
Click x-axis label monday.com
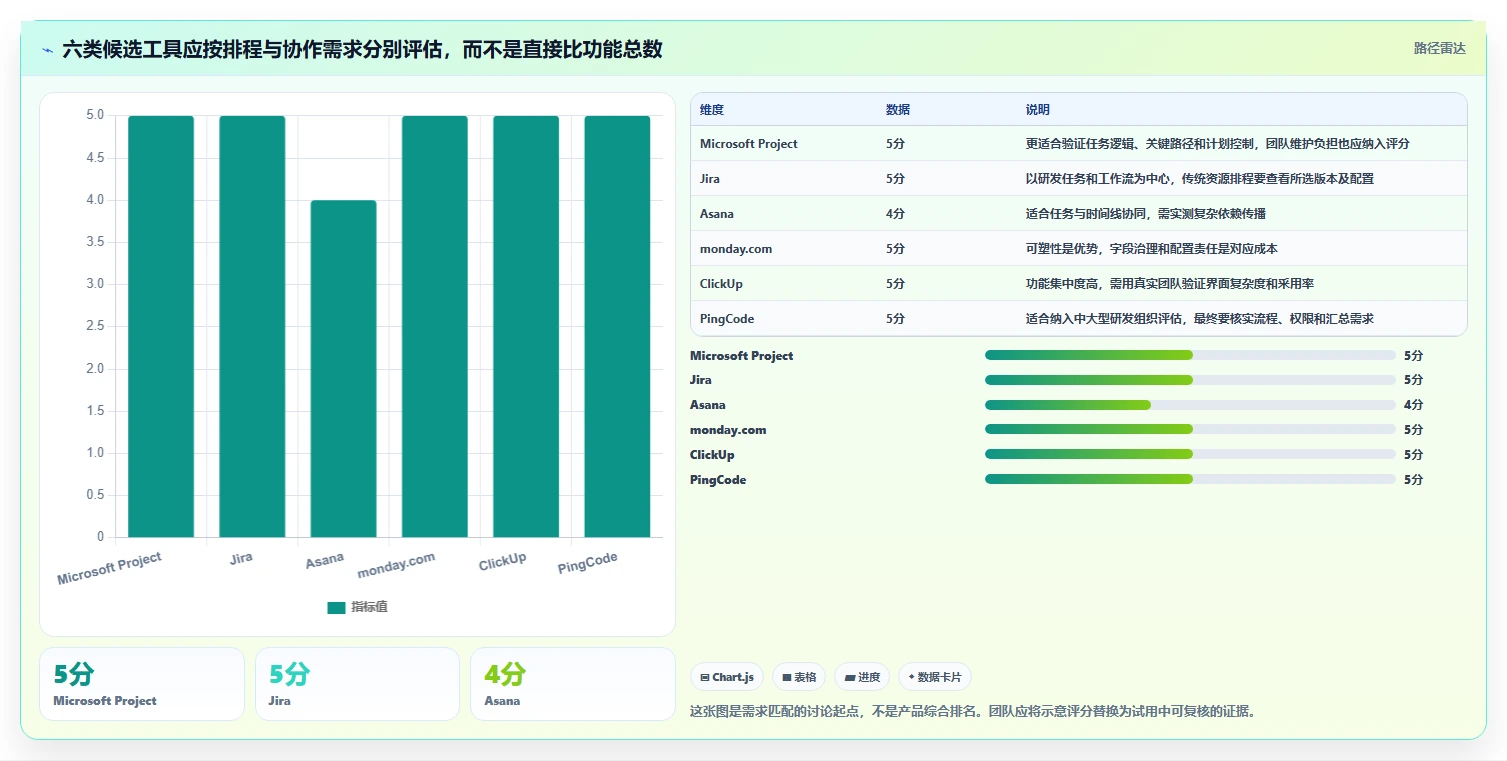pyautogui.click(x=396, y=565)
